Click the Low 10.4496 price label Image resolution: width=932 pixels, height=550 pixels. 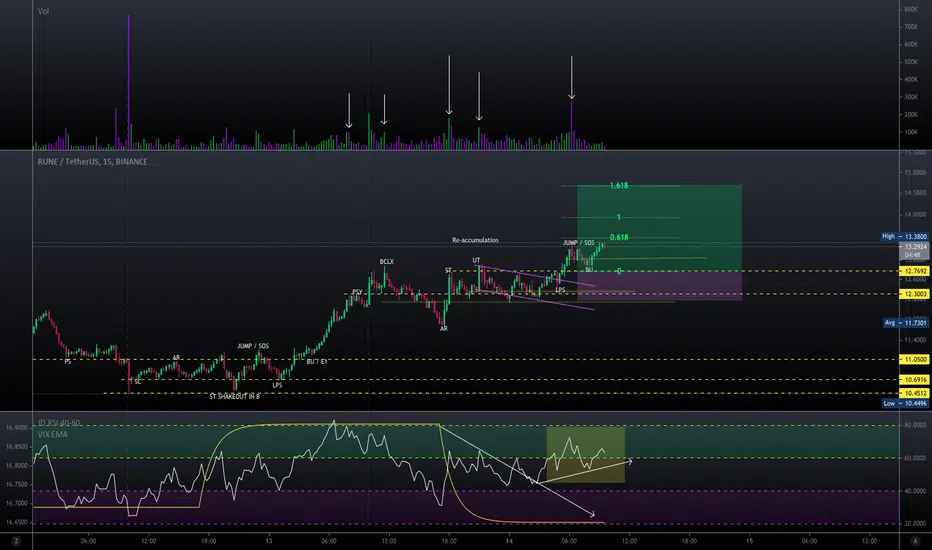(x=905, y=403)
